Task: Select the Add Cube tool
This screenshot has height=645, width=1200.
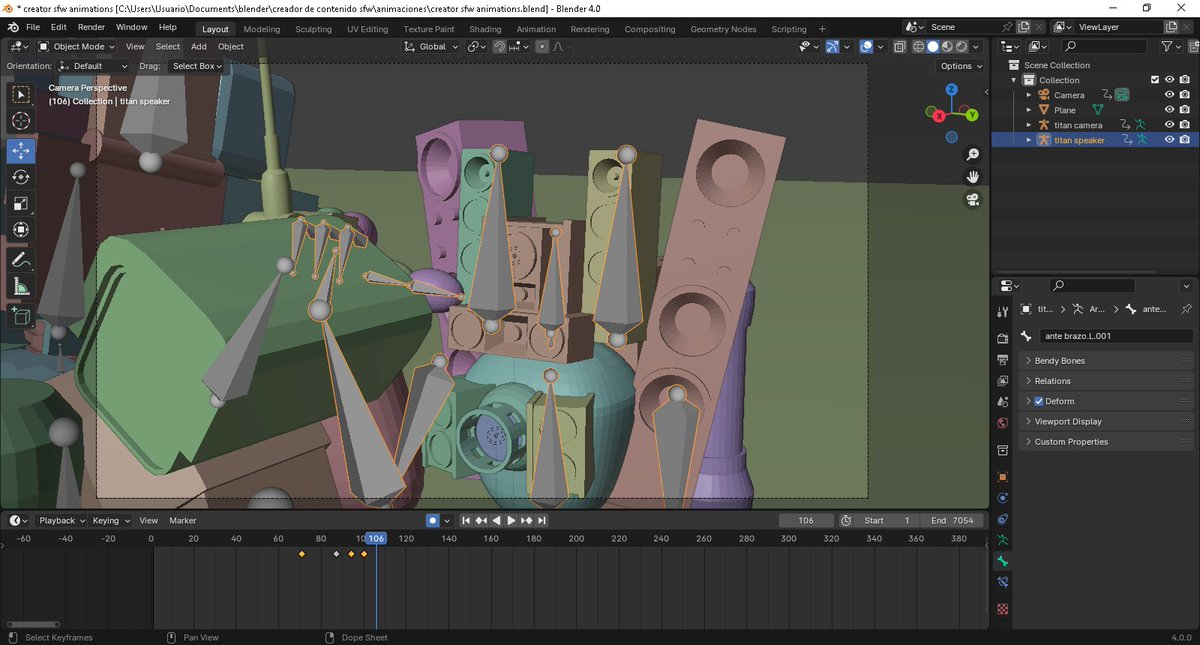Action: (x=20, y=317)
